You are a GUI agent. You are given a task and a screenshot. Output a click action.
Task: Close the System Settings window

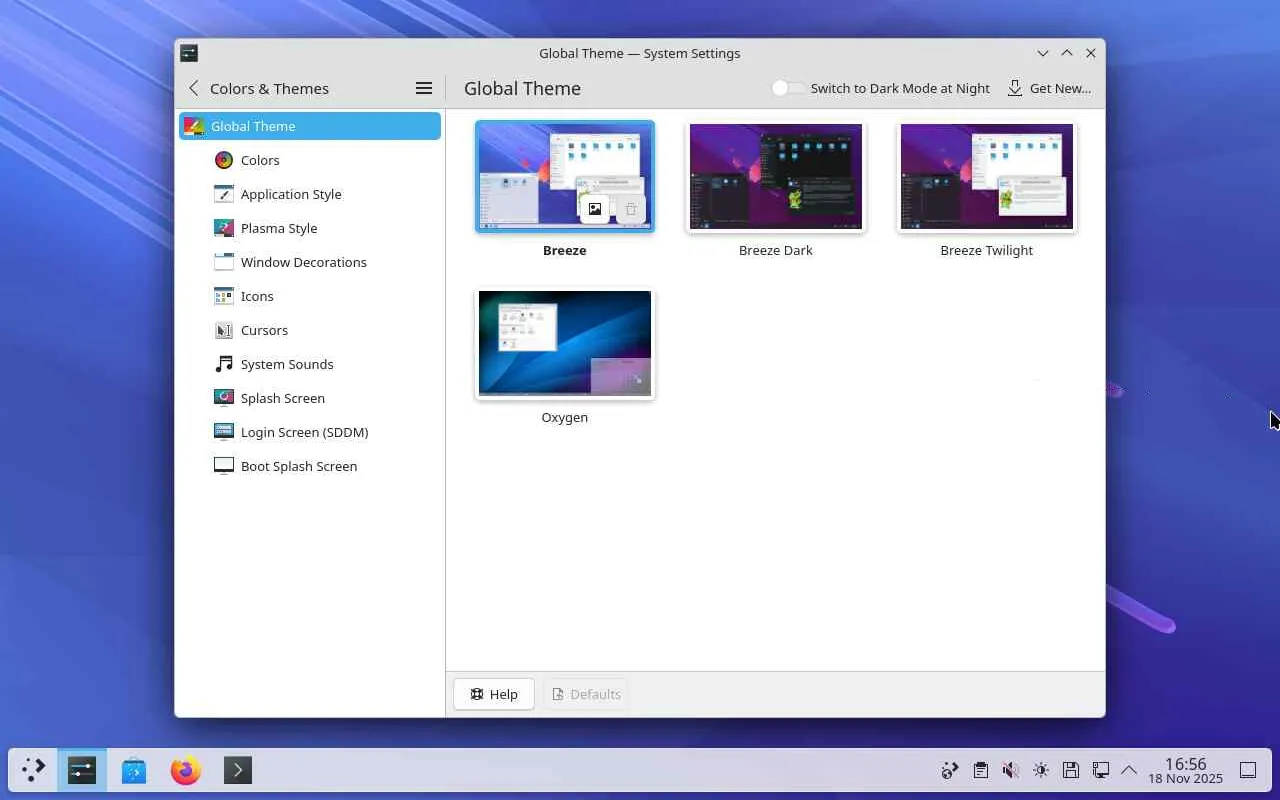pyautogui.click(x=1091, y=53)
